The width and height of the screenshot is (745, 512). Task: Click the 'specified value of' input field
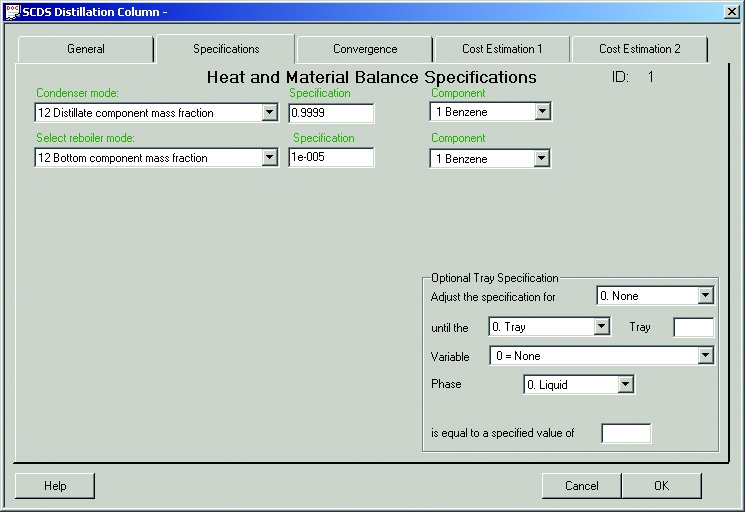click(x=626, y=433)
